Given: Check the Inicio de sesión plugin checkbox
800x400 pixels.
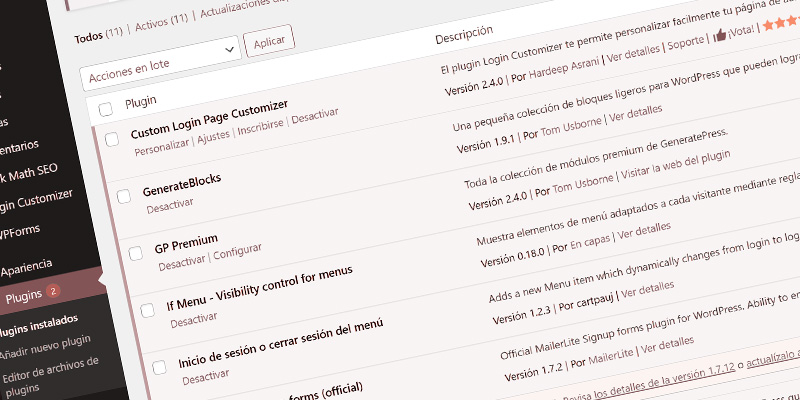Looking at the screenshot, I should 159,367.
